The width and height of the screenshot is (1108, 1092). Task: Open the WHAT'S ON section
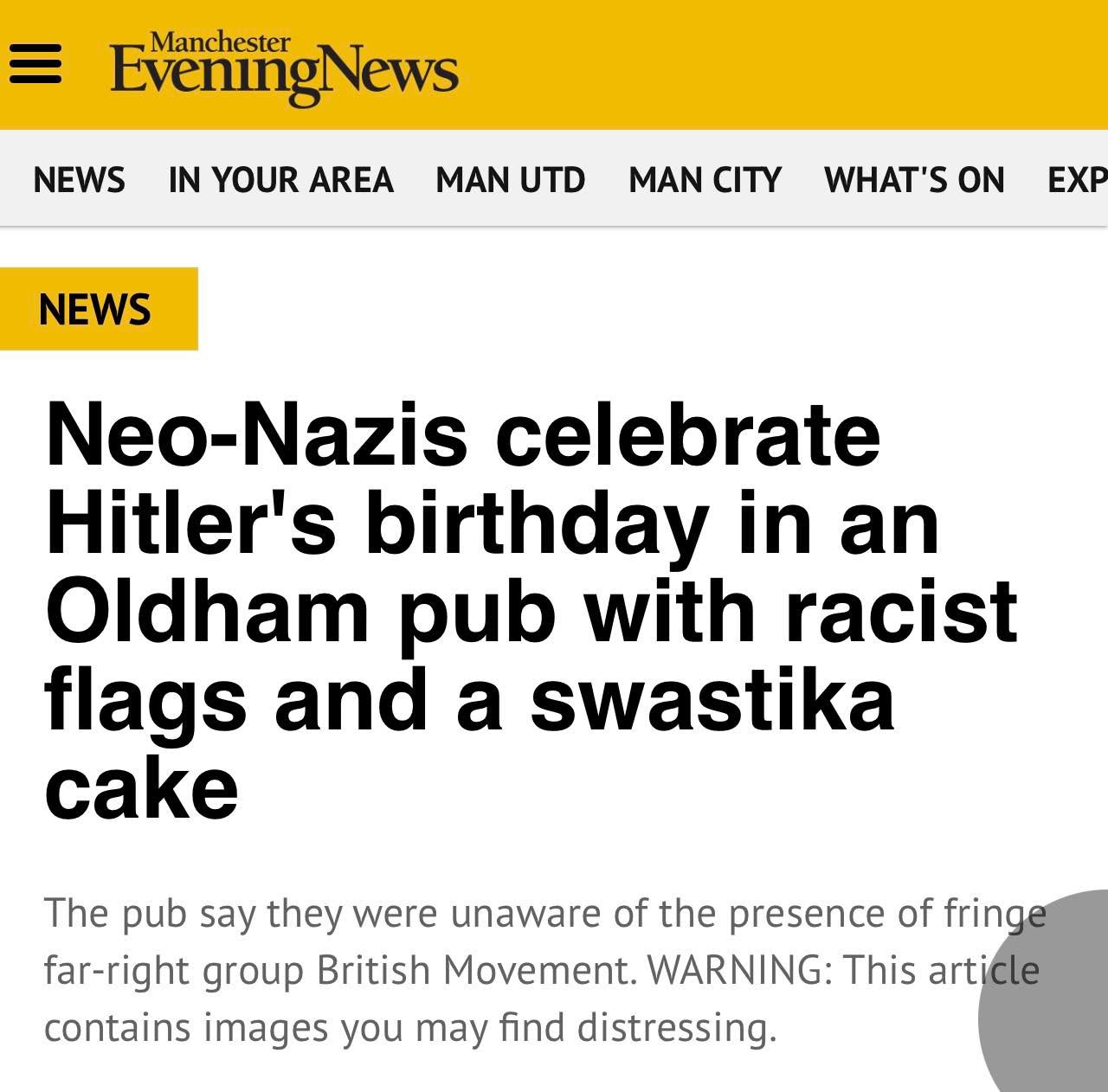click(914, 180)
